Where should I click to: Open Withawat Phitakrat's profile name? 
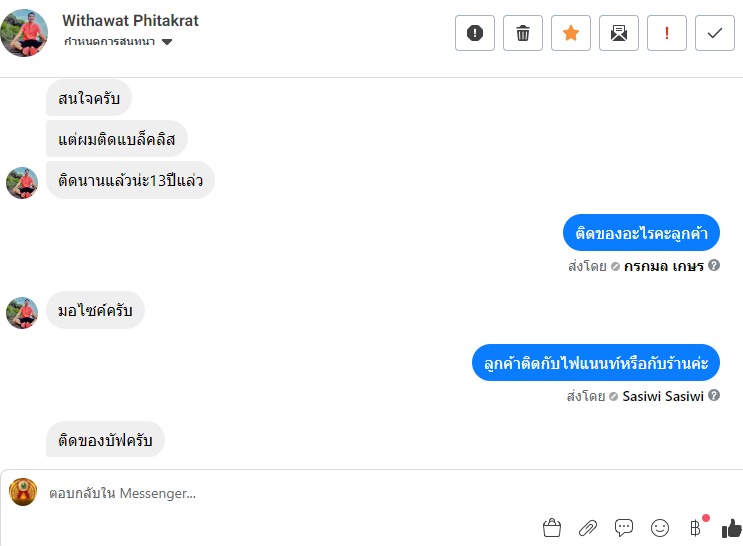pos(130,21)
